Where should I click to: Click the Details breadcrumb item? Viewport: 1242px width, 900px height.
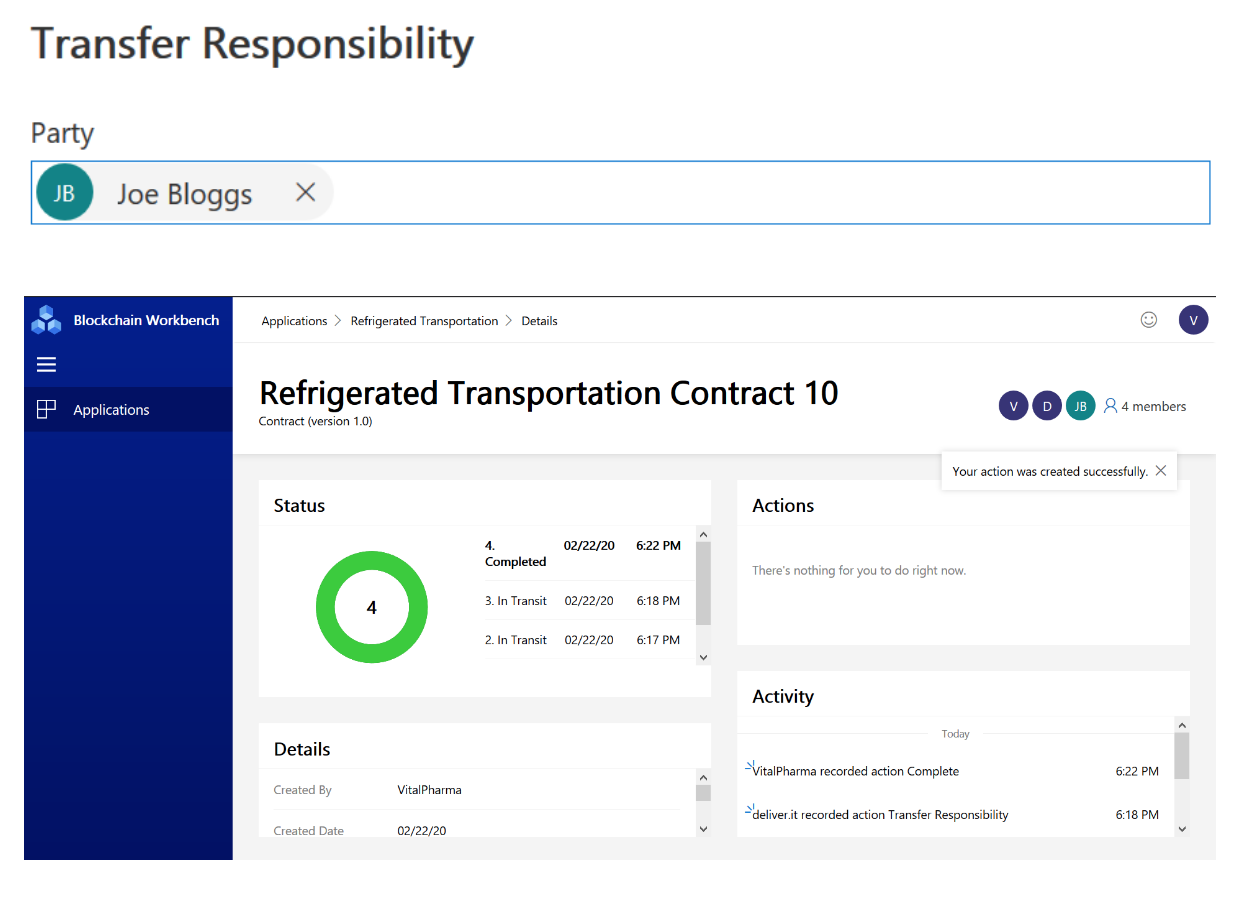click(x=539, y=321)
